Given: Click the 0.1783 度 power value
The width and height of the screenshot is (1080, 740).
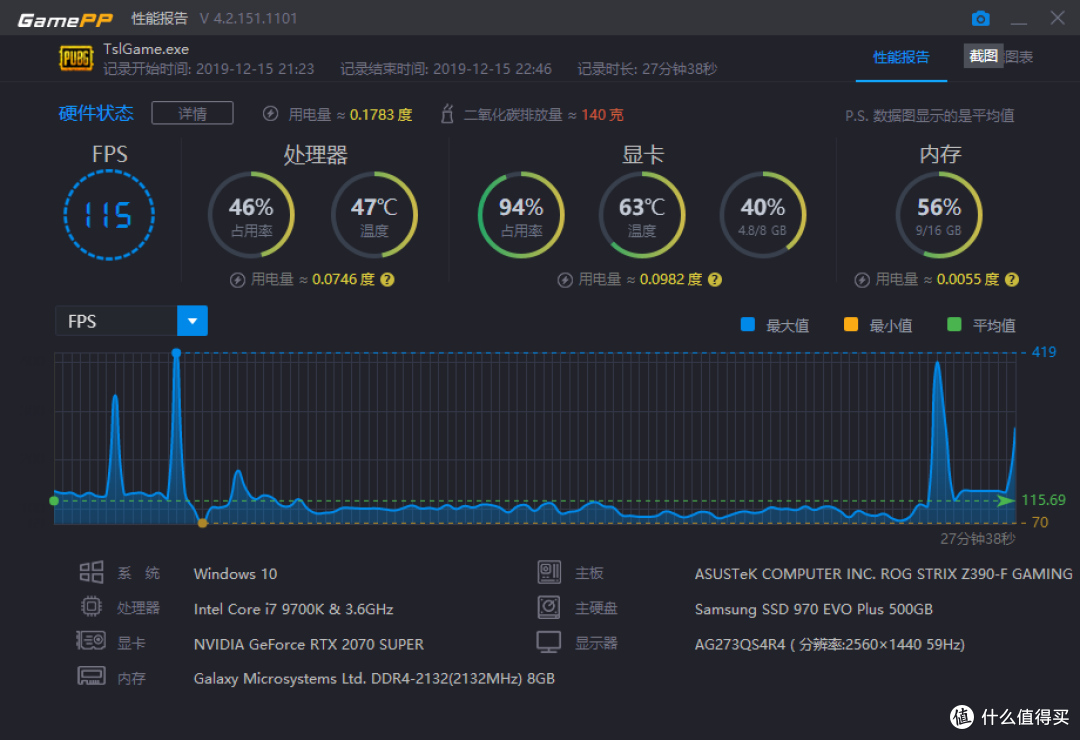Looking at the screenshot, I should pos(381,114).
